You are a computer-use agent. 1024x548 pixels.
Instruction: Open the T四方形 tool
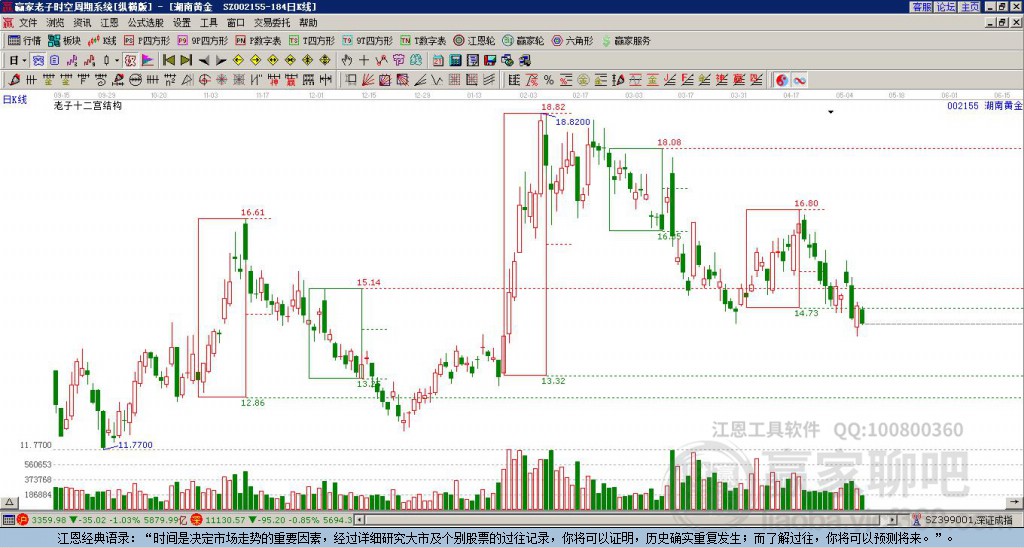tap(312, 40)
